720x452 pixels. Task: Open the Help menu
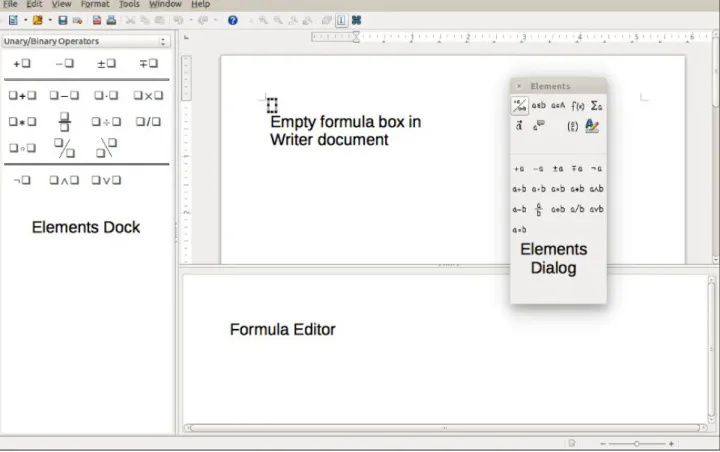pyautogui.click(x=200, y=4)
